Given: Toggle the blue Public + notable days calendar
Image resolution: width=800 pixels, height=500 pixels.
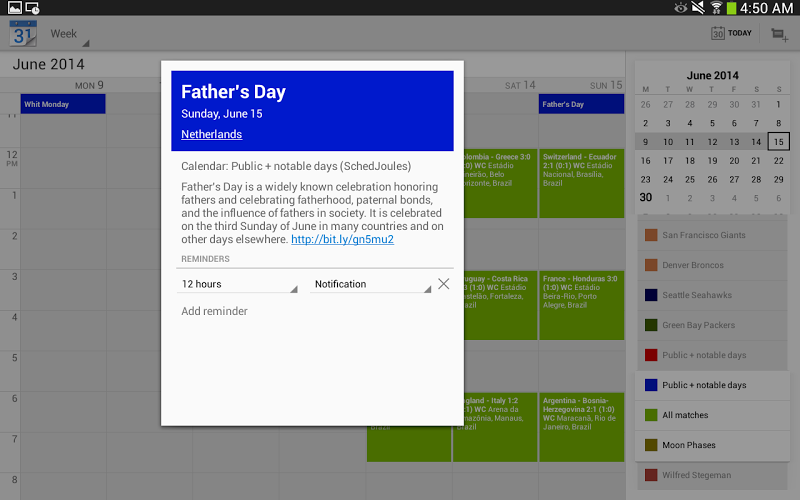Looking at the screenshot, I should 712,385.
